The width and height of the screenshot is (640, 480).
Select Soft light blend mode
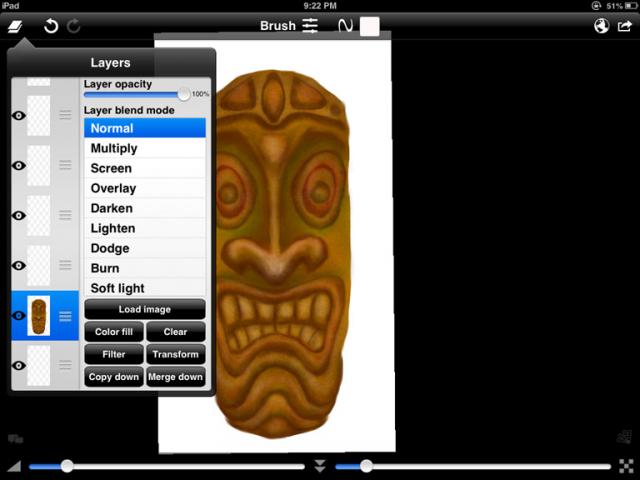[119, 288]
